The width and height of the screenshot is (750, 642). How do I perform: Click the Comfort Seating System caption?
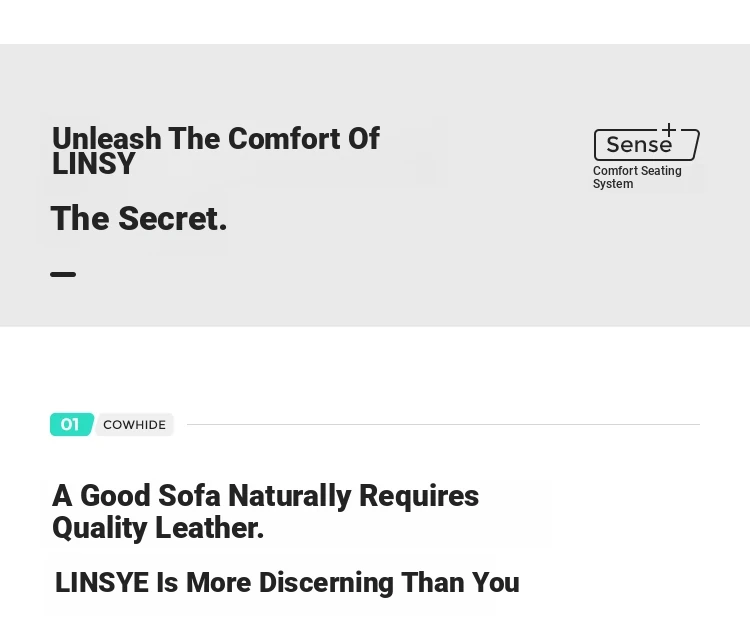click(637, 177)
